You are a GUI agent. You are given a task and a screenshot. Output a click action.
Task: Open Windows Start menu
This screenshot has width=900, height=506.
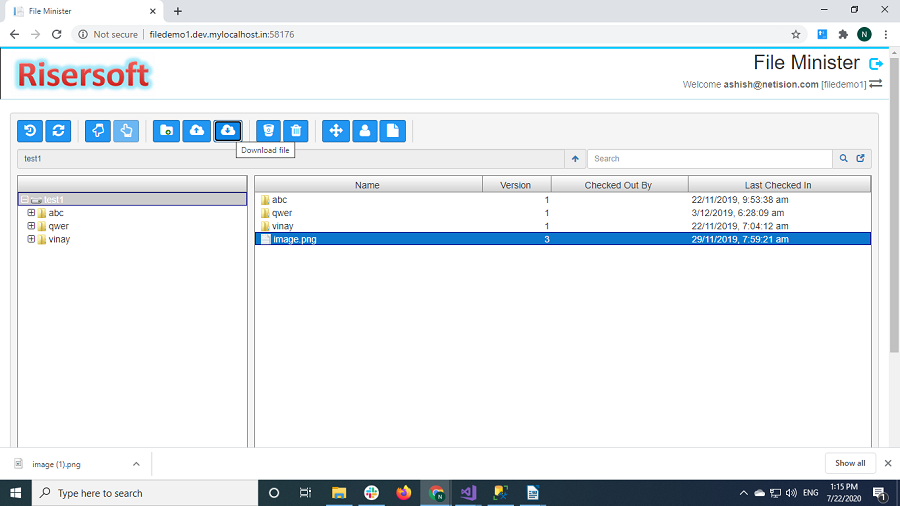[x=16, y=493]
